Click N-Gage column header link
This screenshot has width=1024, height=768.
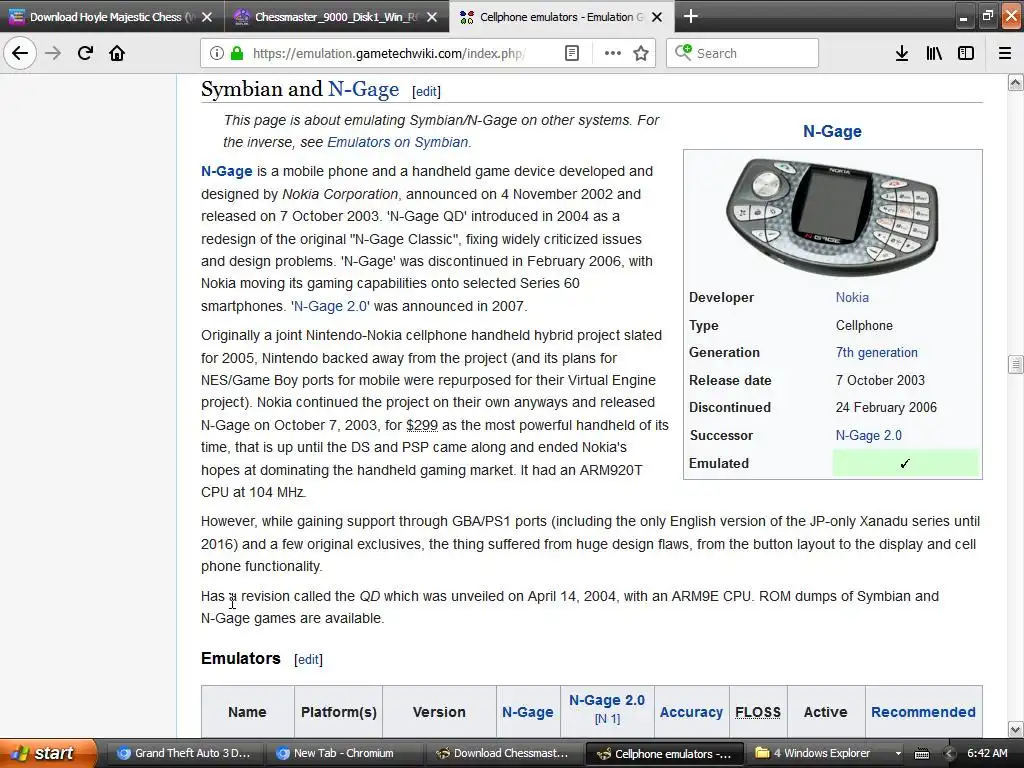tap(528, 712)
